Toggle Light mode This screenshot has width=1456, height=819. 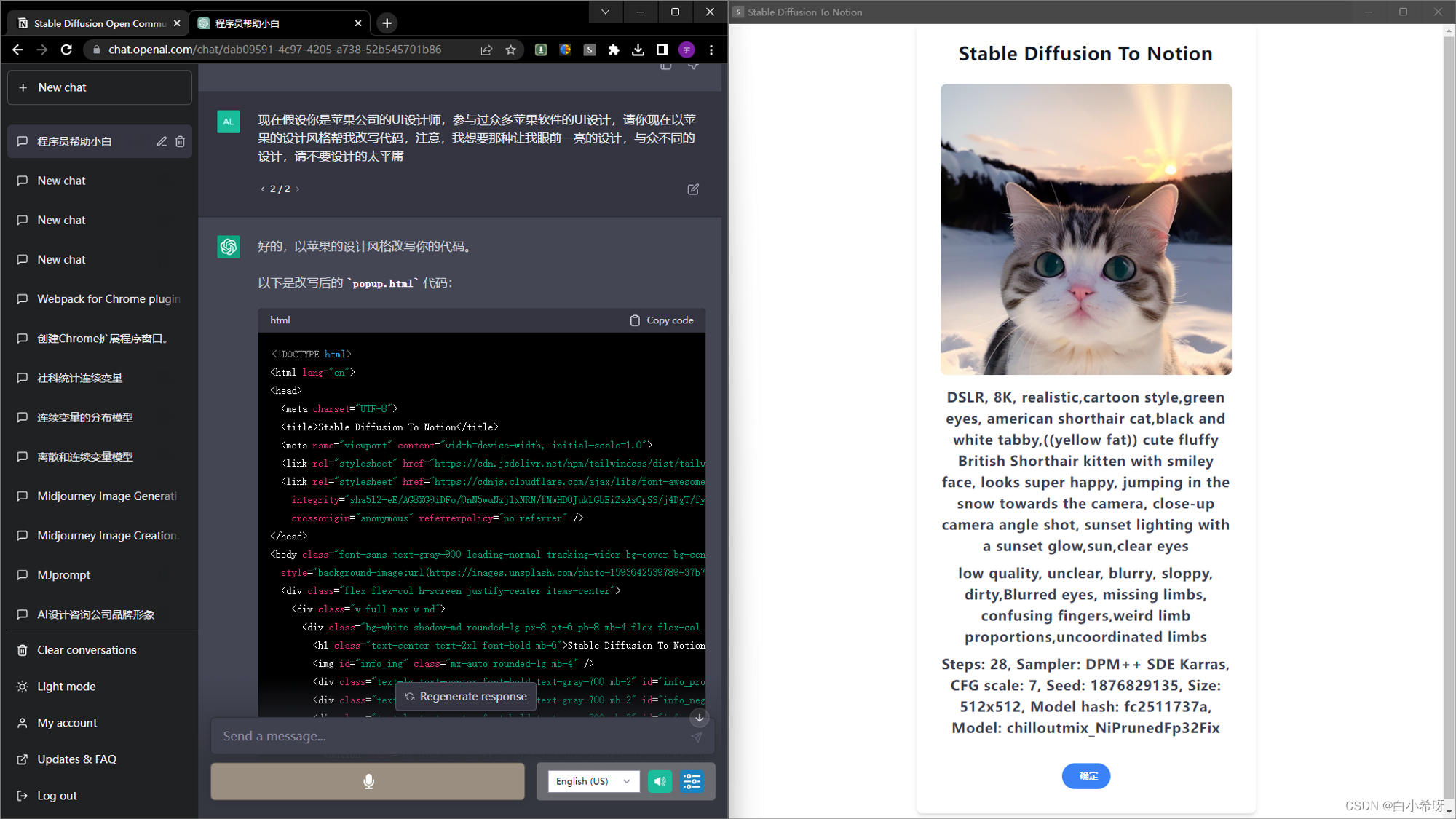100,687
